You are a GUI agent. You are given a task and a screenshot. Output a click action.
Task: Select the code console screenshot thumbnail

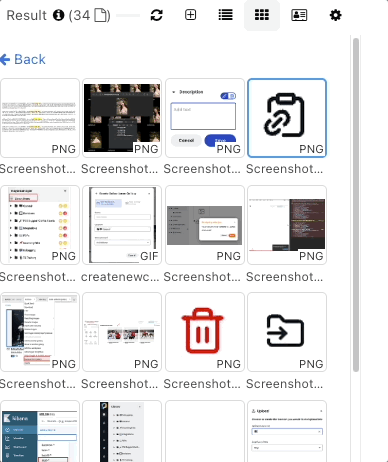(287, 225)
